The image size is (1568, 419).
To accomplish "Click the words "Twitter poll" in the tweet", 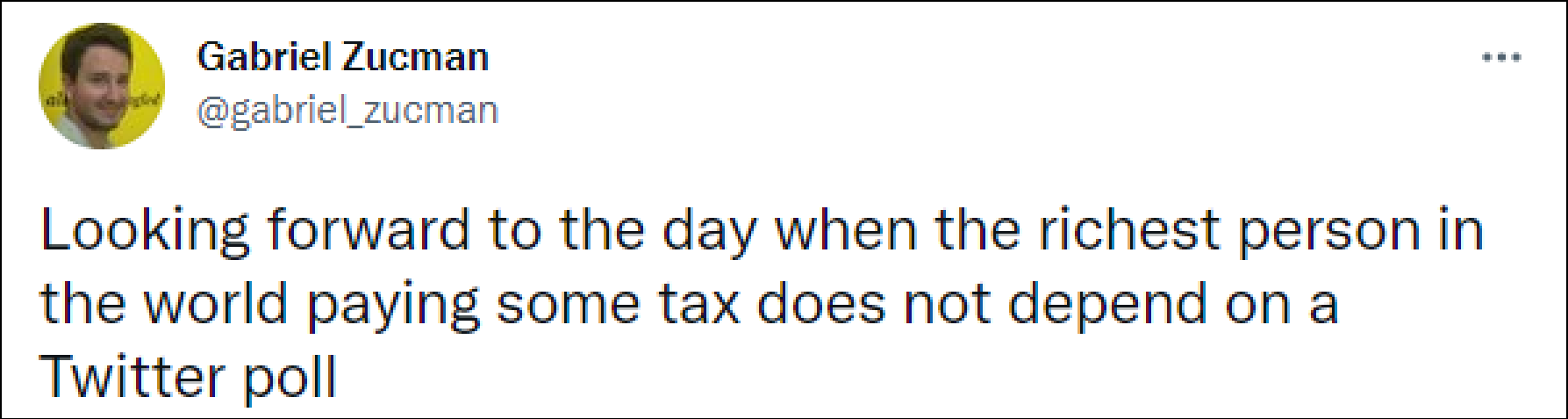I will tap(189, 378).
